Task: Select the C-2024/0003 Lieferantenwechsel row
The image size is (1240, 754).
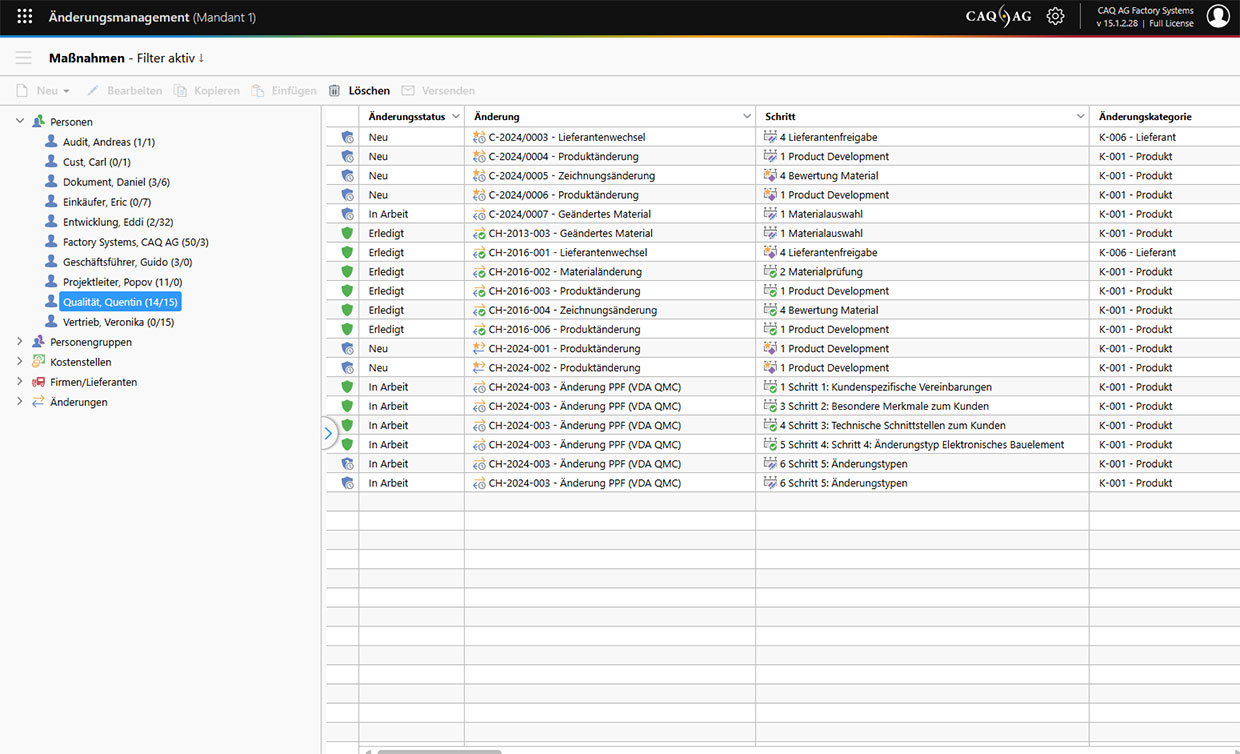Action: (566, 137)
